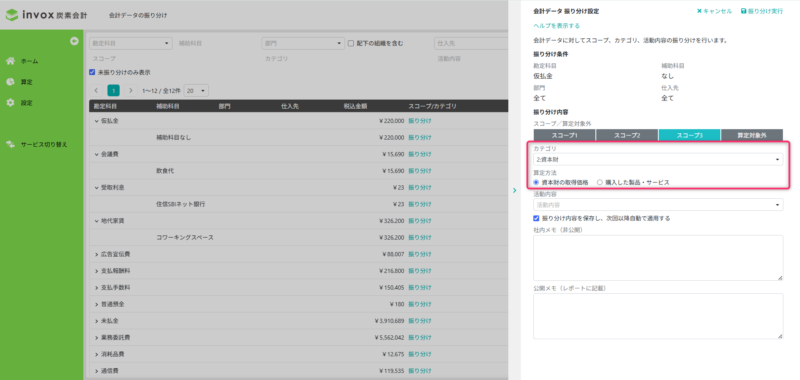Select the スコープ1 tab
This screenshot has width=800, height=380.
coord(564,135)
